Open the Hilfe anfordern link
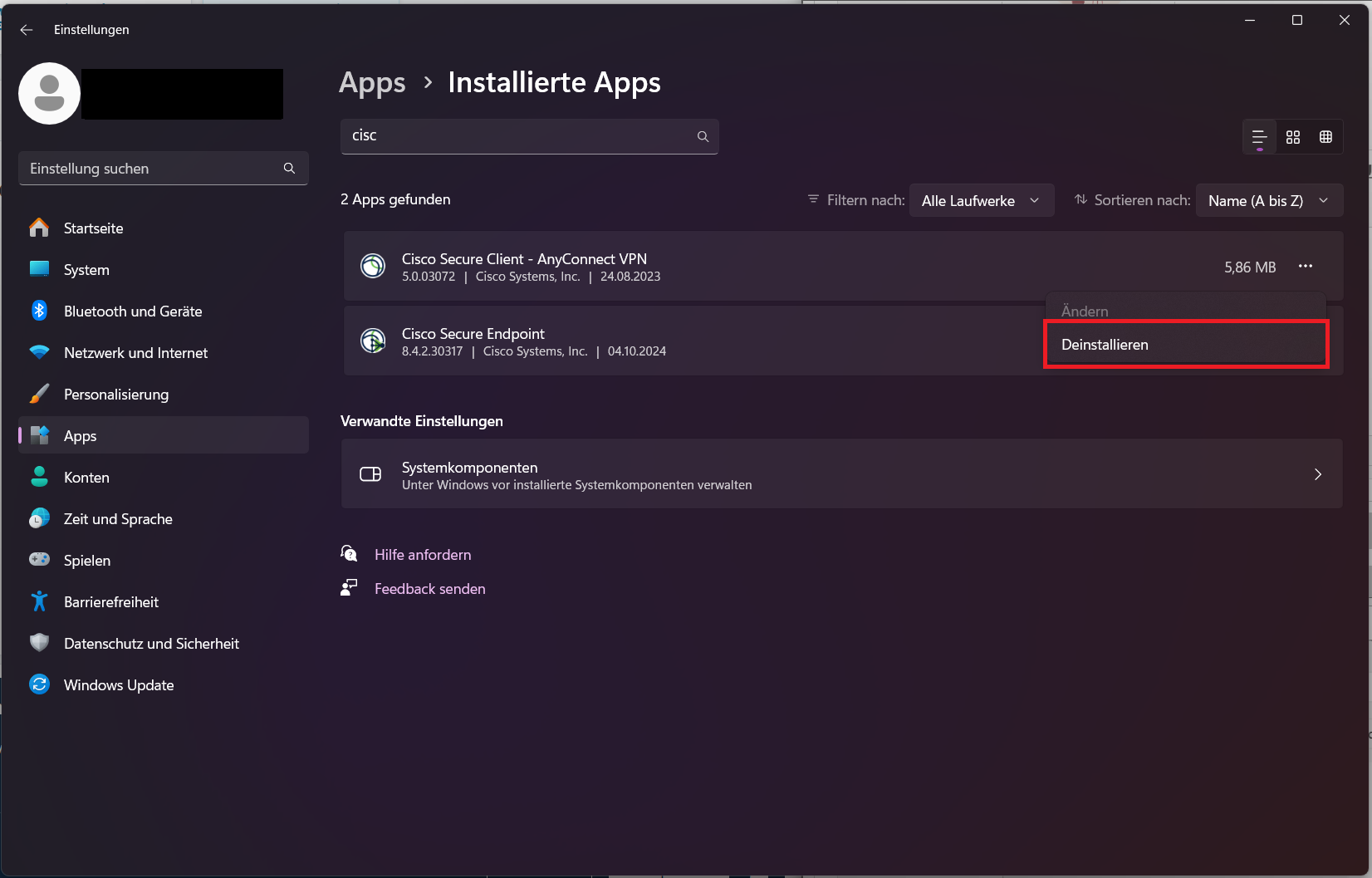The width and height of the screenshot is (1372, 878). [x=422, y=555]
